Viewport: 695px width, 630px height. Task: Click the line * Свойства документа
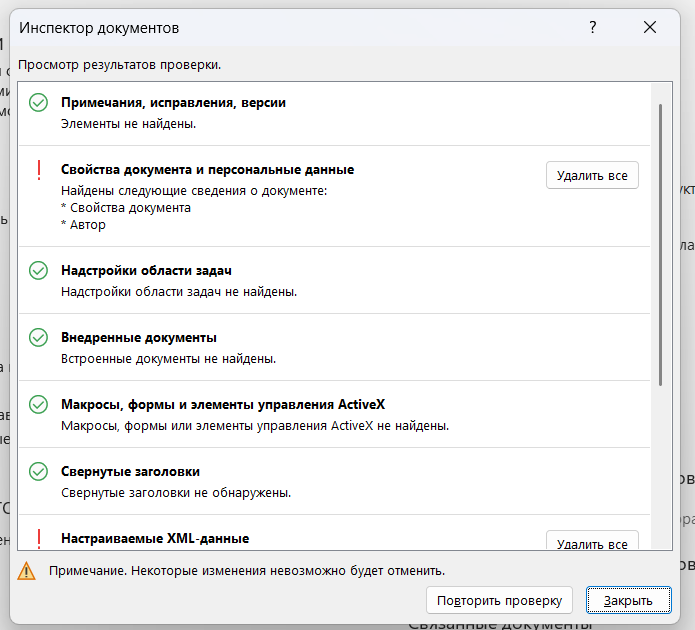coord(126,208)
